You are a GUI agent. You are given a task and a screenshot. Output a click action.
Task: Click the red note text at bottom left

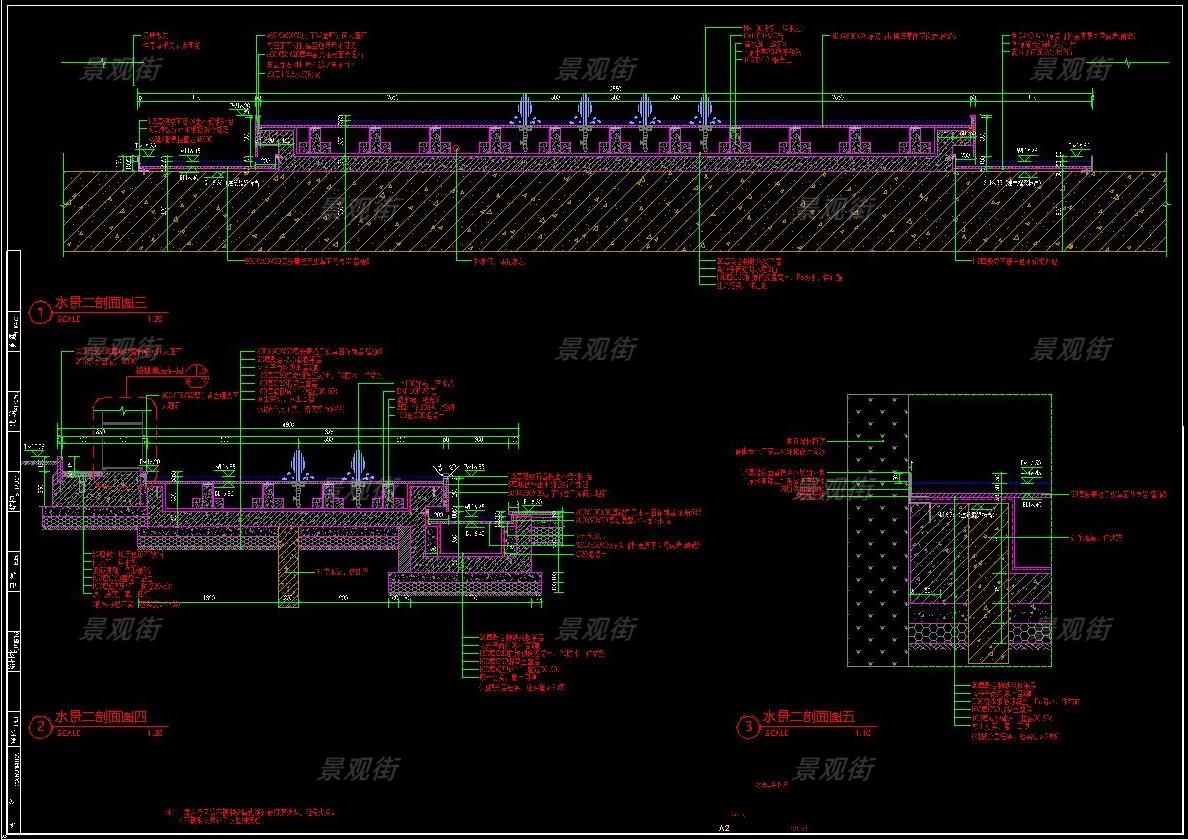(x=250, y=815)
